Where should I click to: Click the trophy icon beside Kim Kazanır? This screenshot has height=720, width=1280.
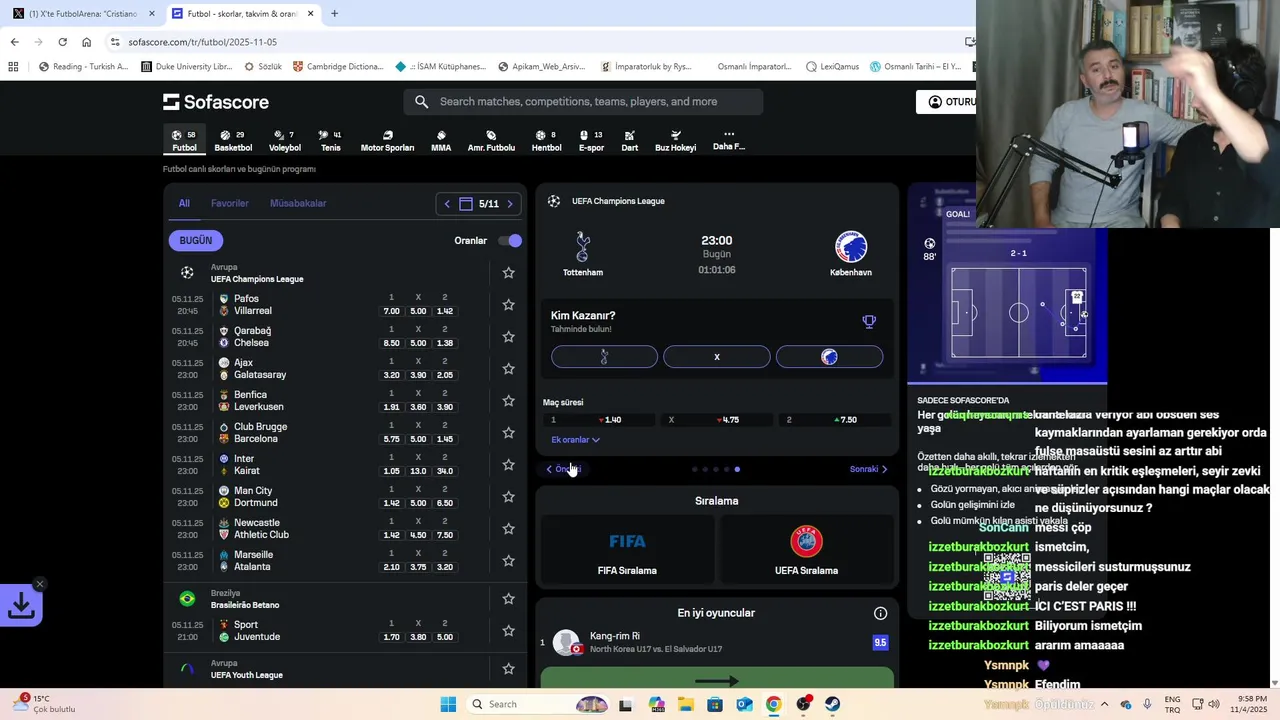[869, 321]
